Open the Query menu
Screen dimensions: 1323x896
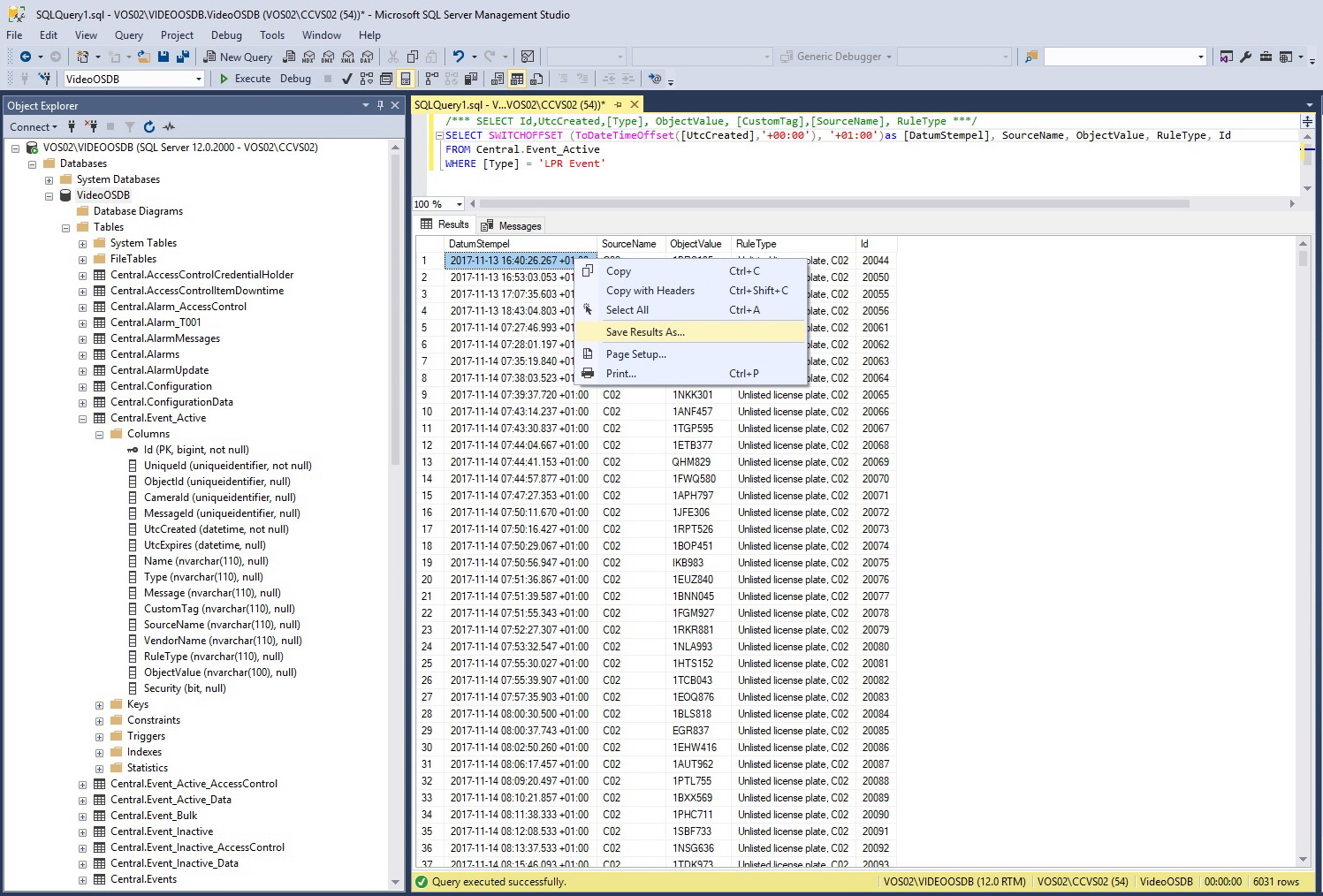[x=128, y=35]
